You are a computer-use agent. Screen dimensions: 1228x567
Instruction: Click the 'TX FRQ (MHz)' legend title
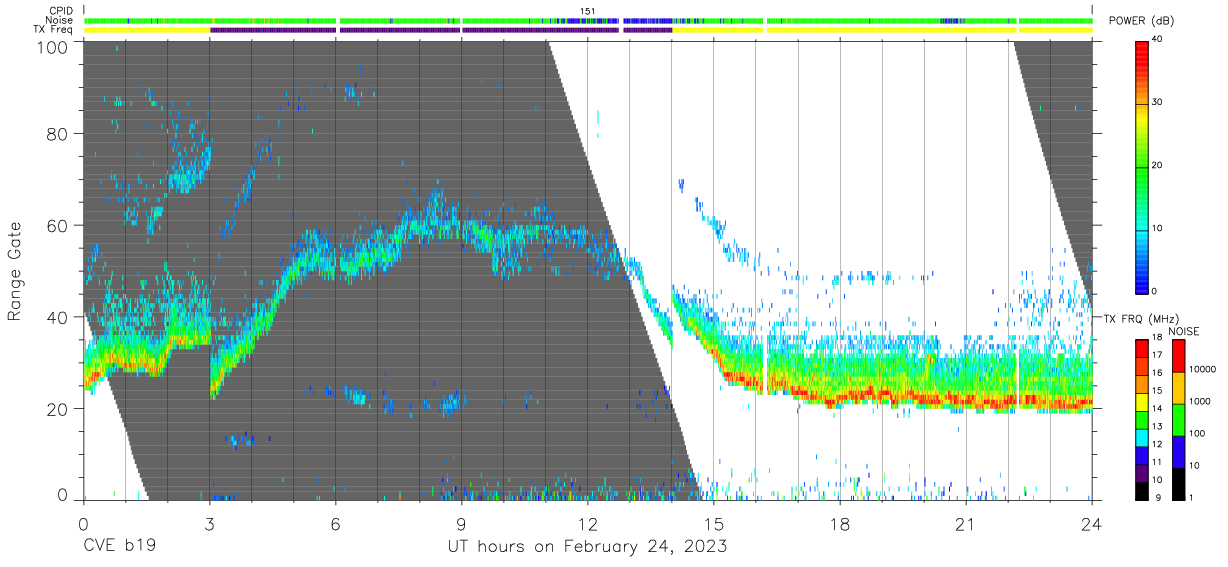click(x=1141, y=319)
